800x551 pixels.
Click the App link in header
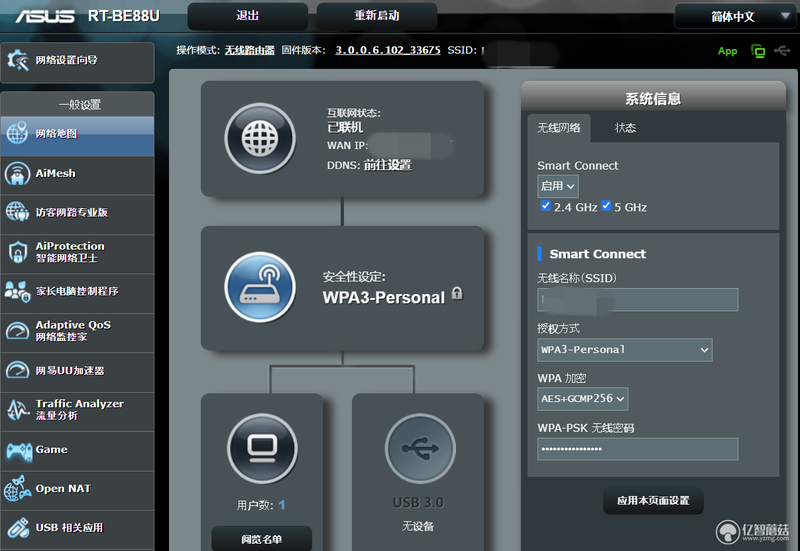[x=727, y=51]
